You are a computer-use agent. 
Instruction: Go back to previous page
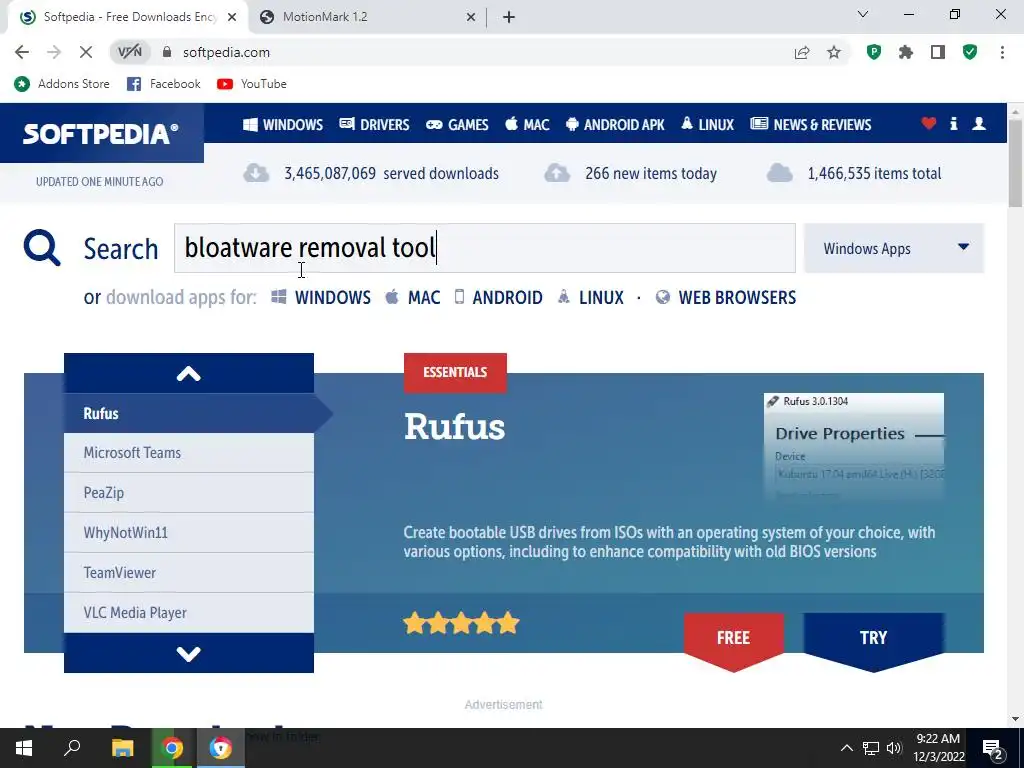click(22, 52)
